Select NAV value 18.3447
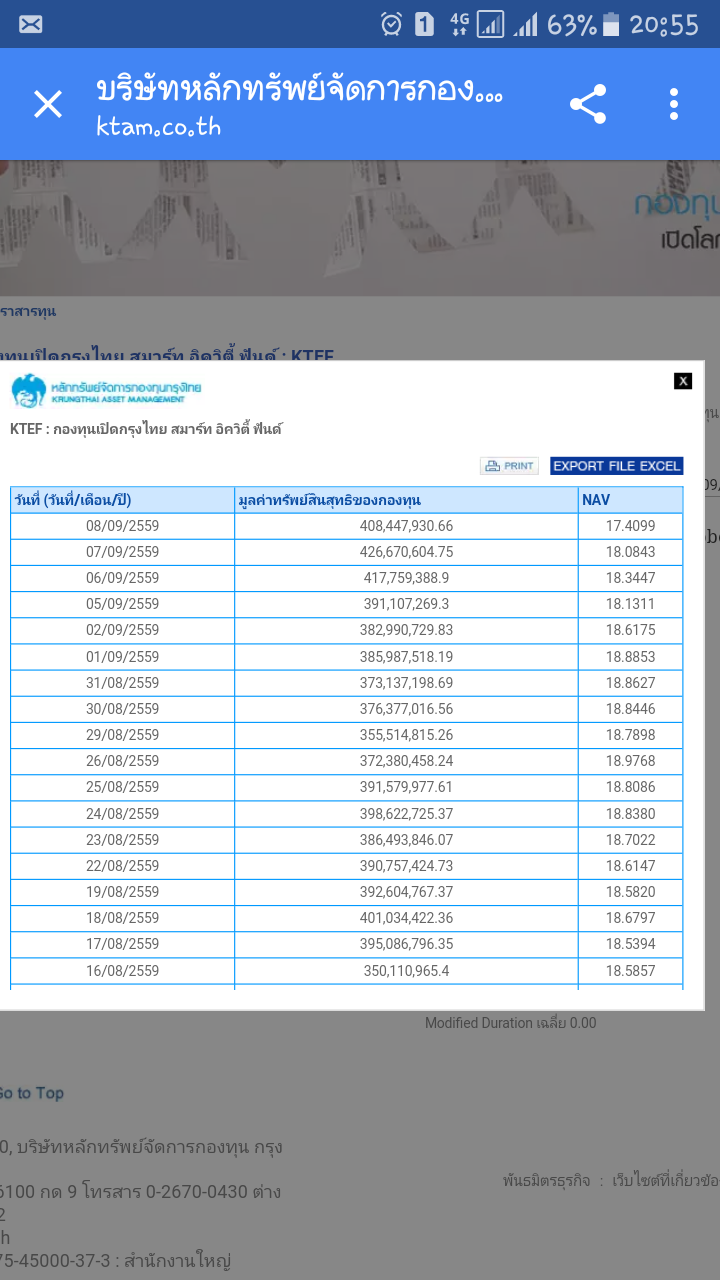Screen dimensions: 720x1280 point(631,578)
